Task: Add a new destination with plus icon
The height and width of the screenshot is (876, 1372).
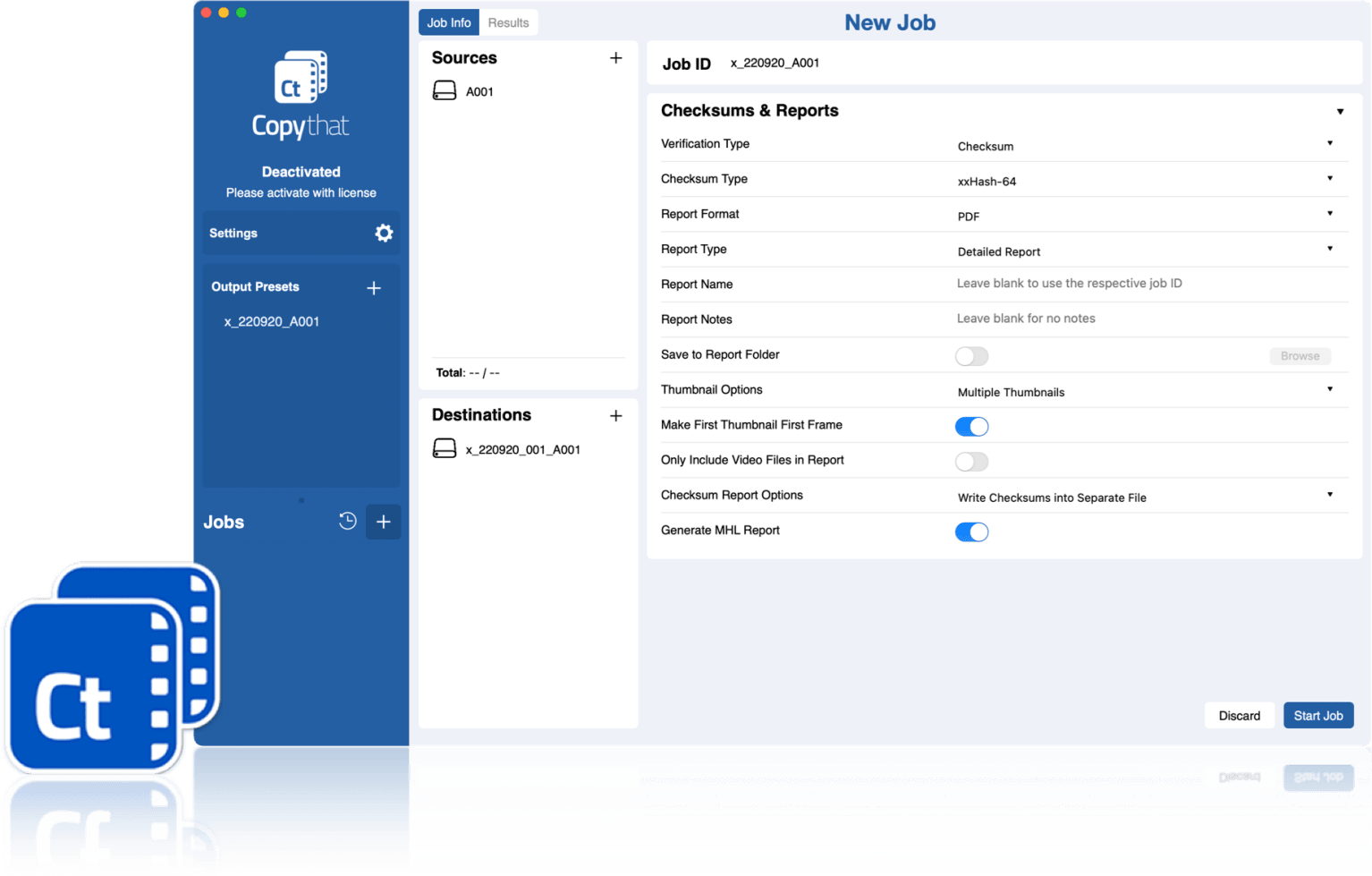Action: (615, 416)
